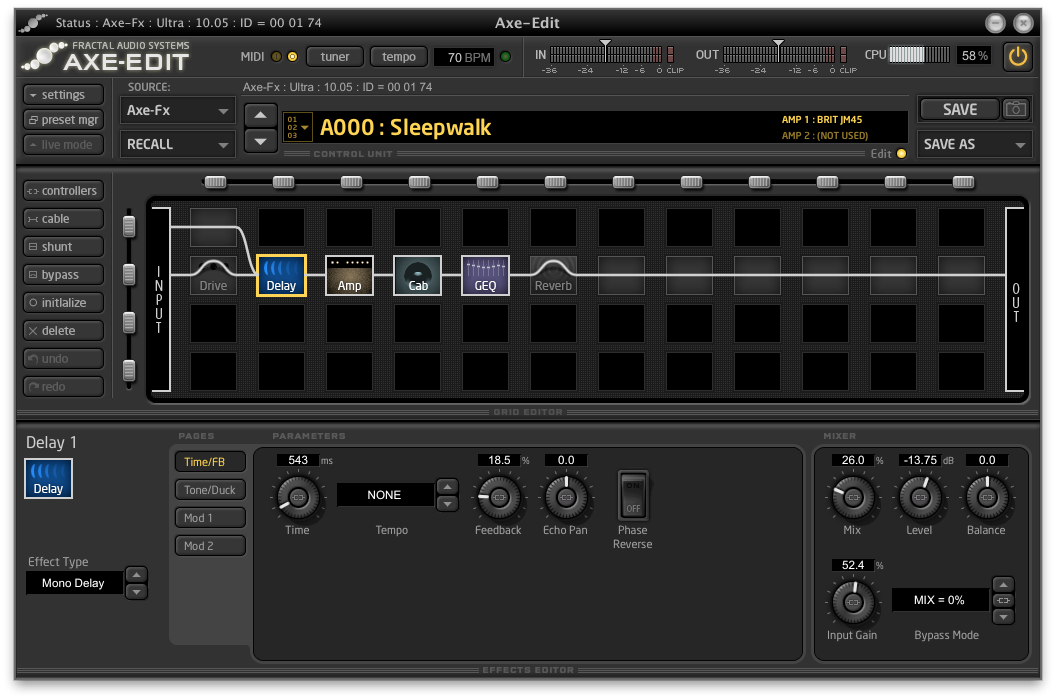Click the power icon button
Image resolution: width=1056 pixels, height=700 pixels.
click(x=1018, y=56)
